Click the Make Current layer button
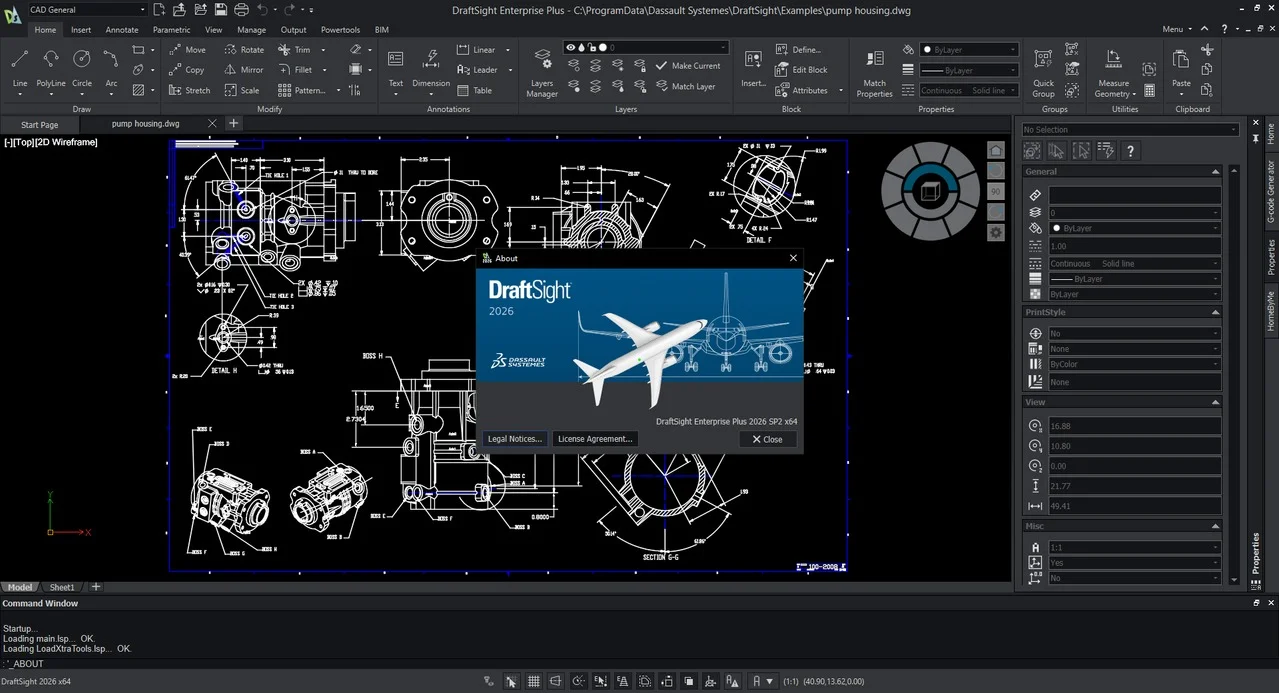This screenshot has width=1279, height=693. [688, 66]
